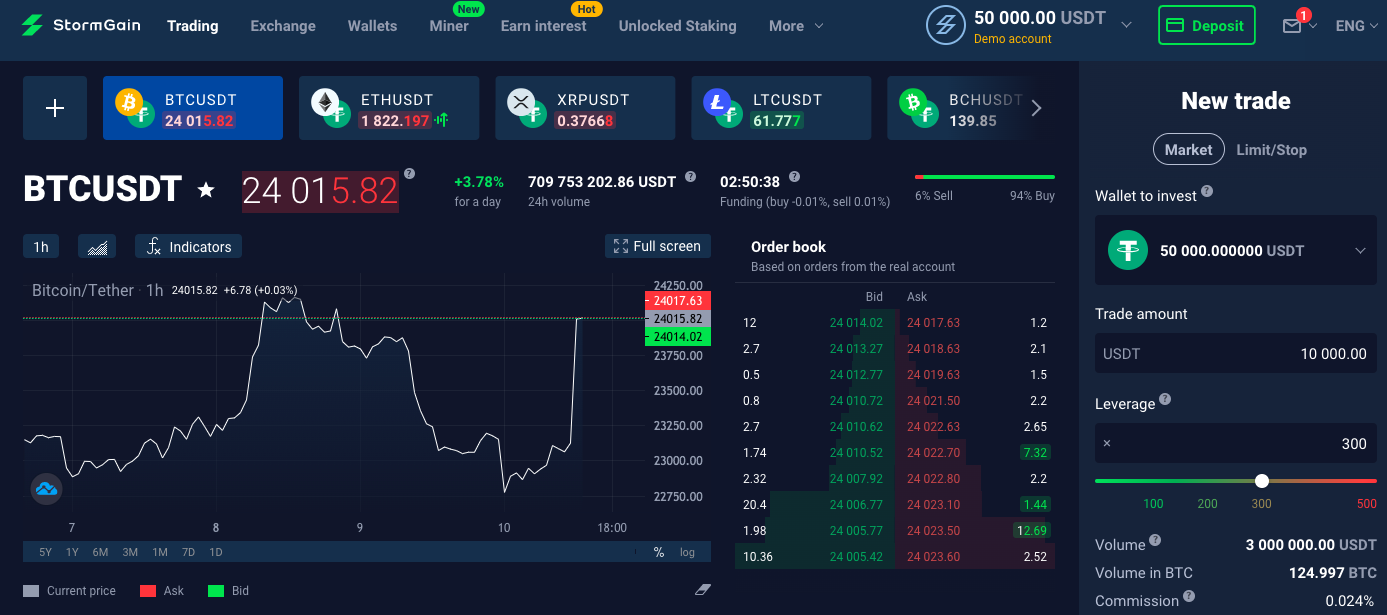Go to the Exchange tab
This screenshot has height=615, width=1387.
283,26
